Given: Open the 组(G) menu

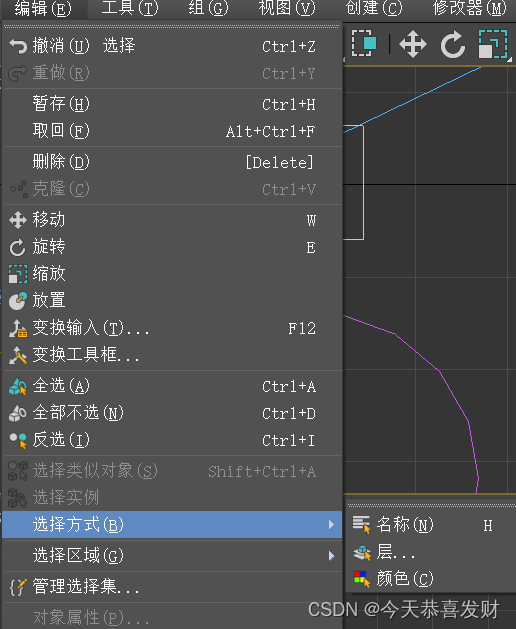Looking at the screenshot, I should coord(208,9).
